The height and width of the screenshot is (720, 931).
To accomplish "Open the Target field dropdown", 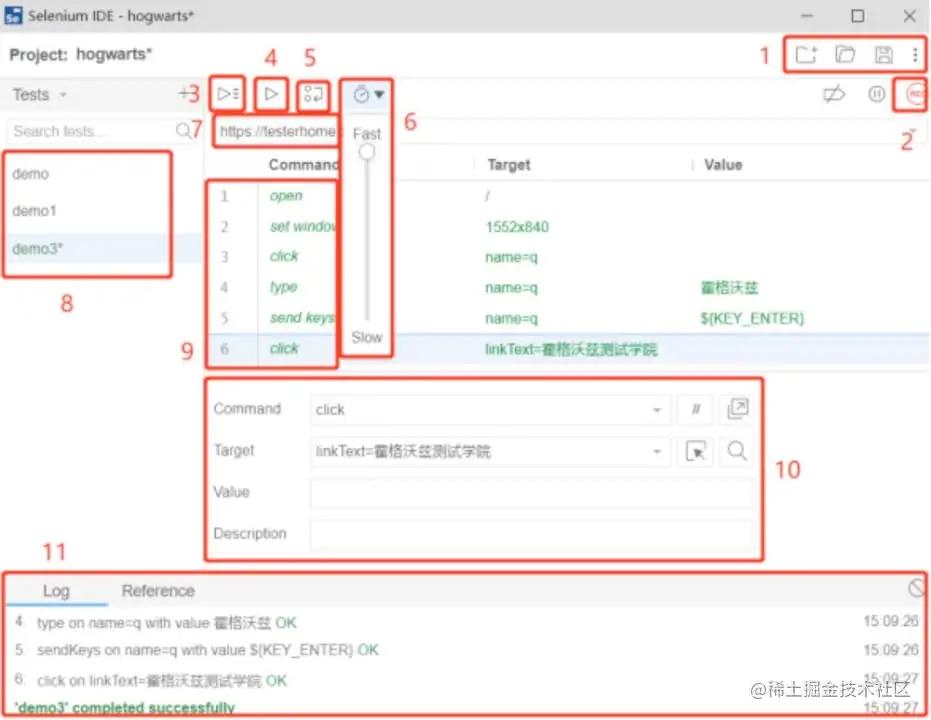I will [657, 451].
